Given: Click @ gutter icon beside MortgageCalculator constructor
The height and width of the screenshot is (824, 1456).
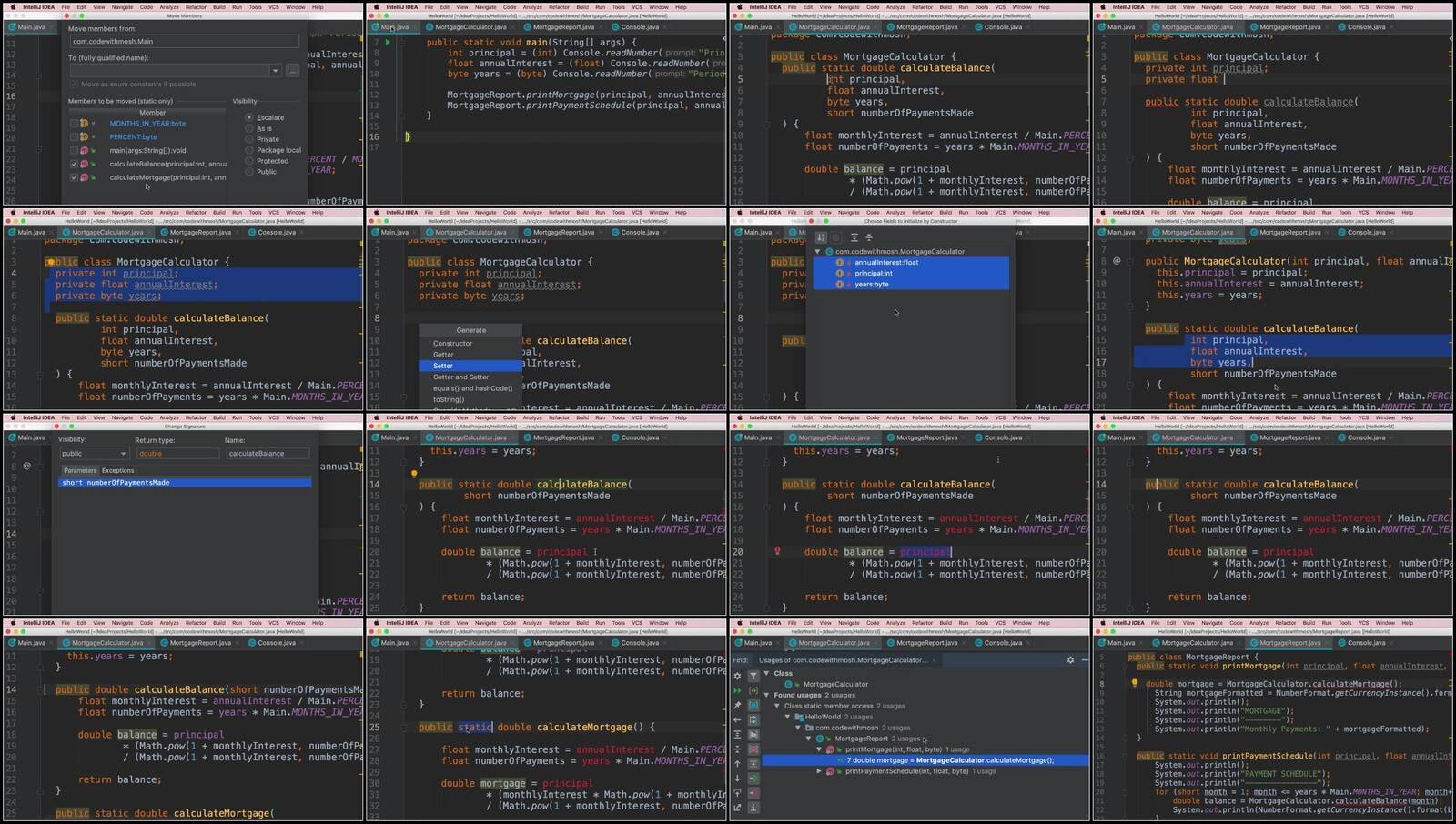Looking at the screenshot, I should (1117, 261).
